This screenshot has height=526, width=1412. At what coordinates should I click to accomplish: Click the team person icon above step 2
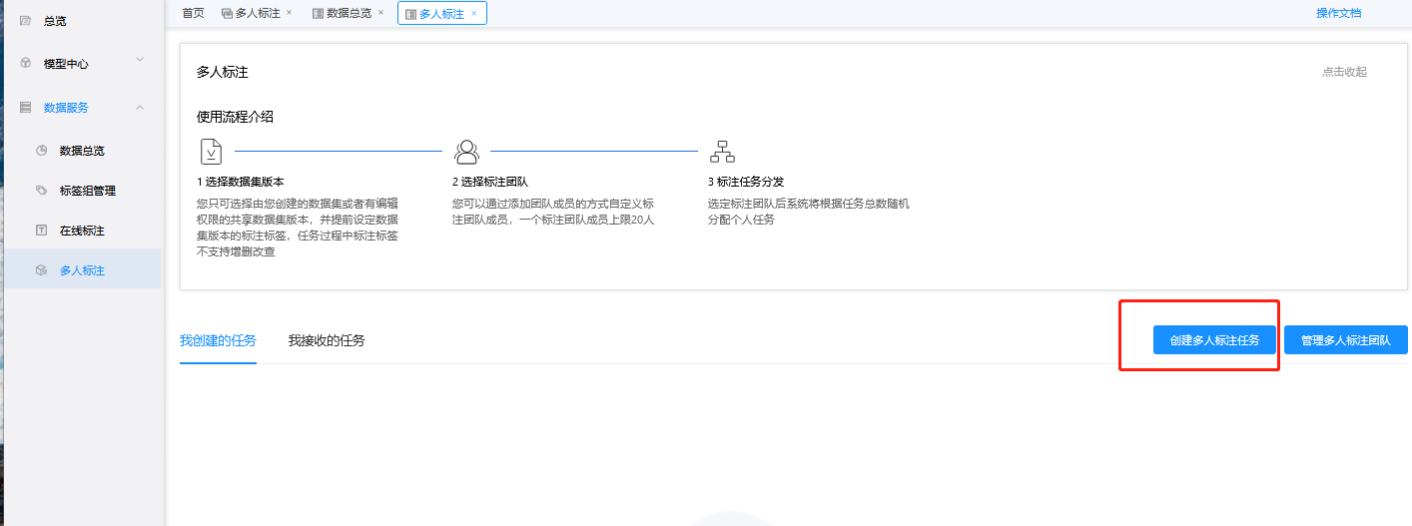tap(466, 151)
